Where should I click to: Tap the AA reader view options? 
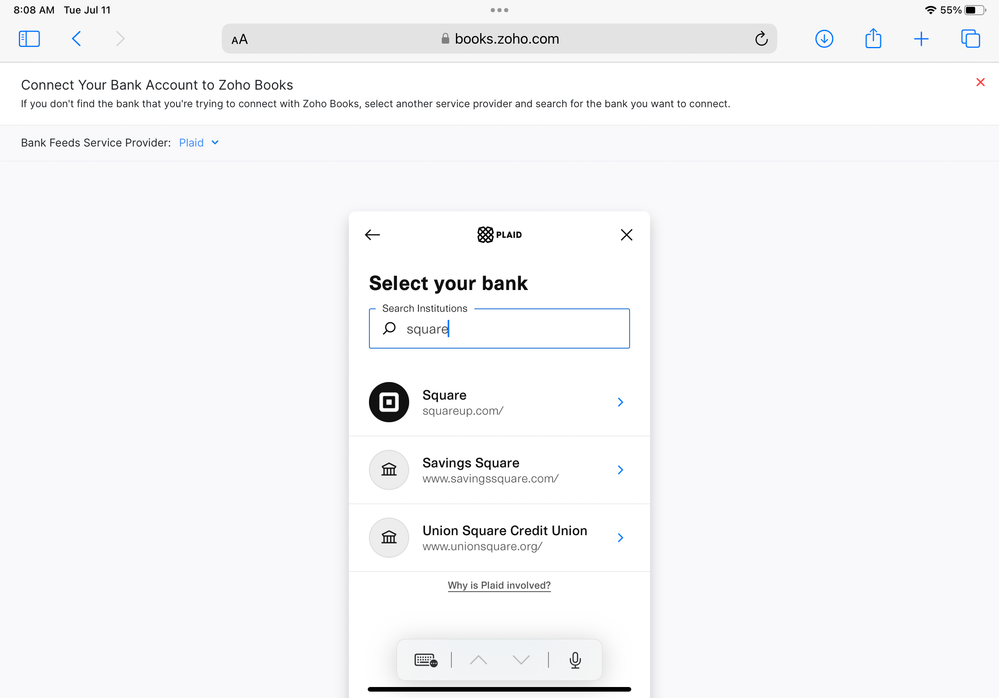tap(240, 40)
